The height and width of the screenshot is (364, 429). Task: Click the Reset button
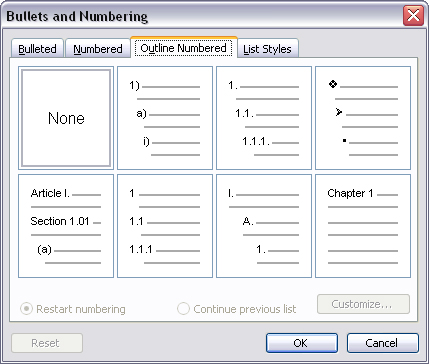[x=47, y=343]
